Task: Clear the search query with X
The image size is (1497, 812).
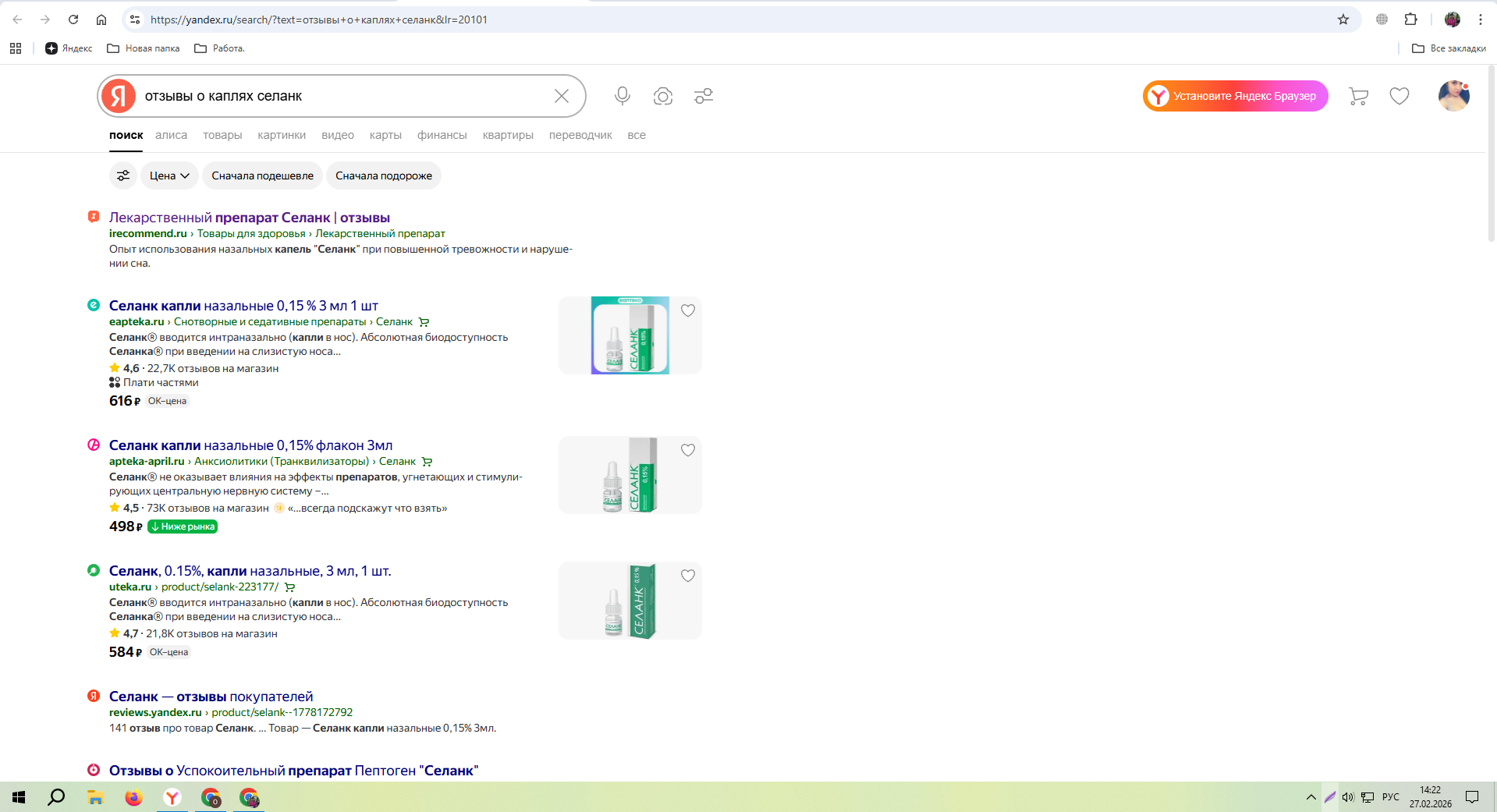Action: [562, 96]
